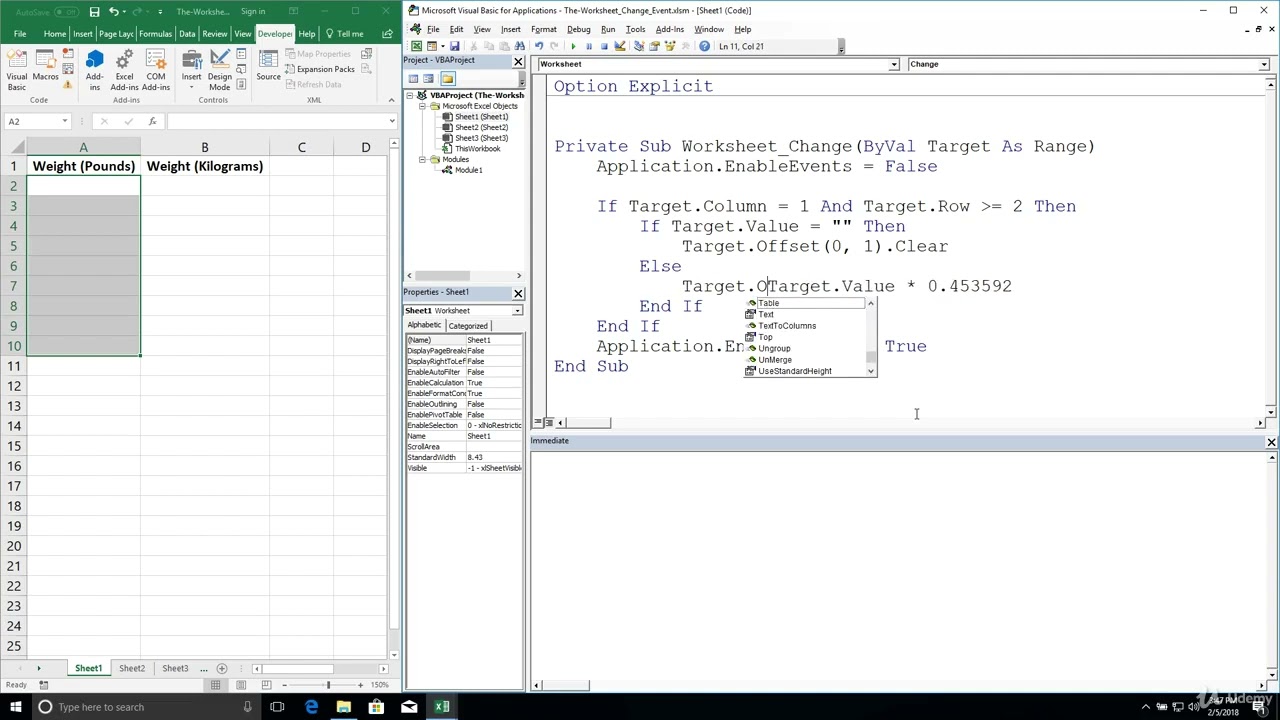Image resolution: width=1280 pixels, height=720 pixels.
Task: Collapse the Modules folder node
Action: pos(422,160)
